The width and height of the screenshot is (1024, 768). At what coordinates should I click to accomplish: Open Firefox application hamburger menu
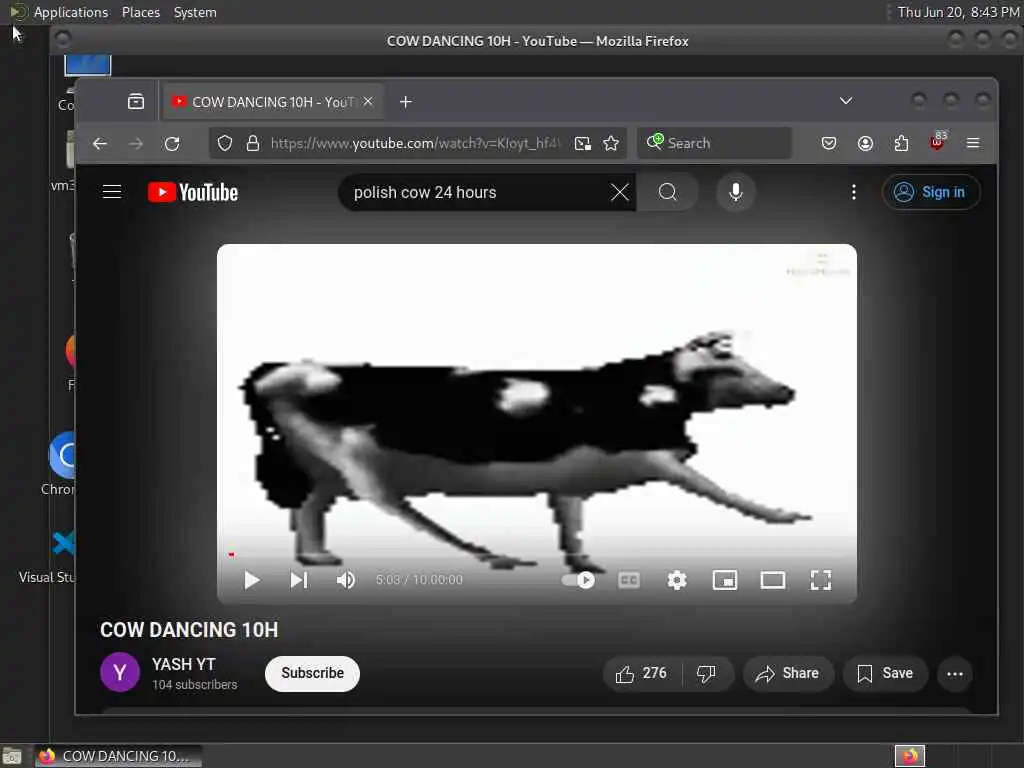[973, 143]
